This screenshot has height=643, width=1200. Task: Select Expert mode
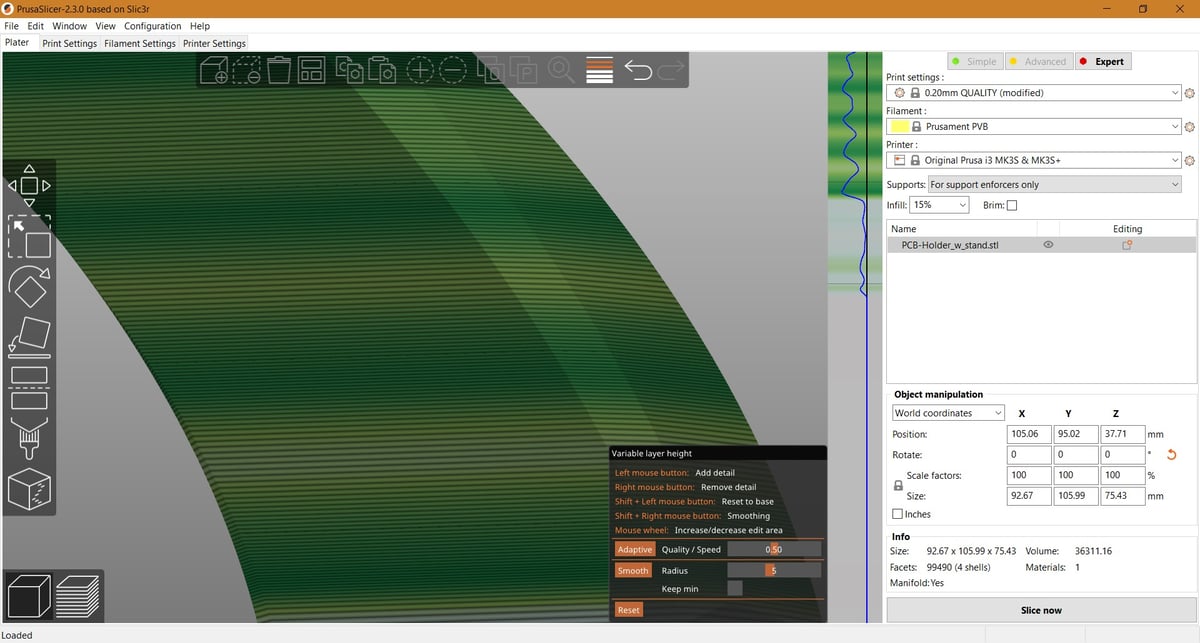coord(1103,61)
